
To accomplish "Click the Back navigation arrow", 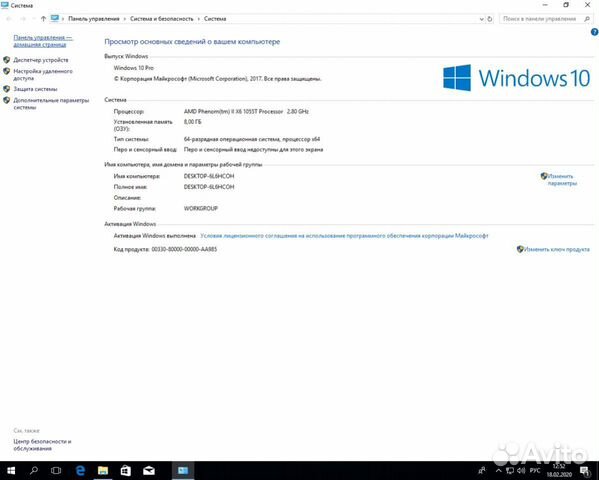I will (x=9, y=19).
